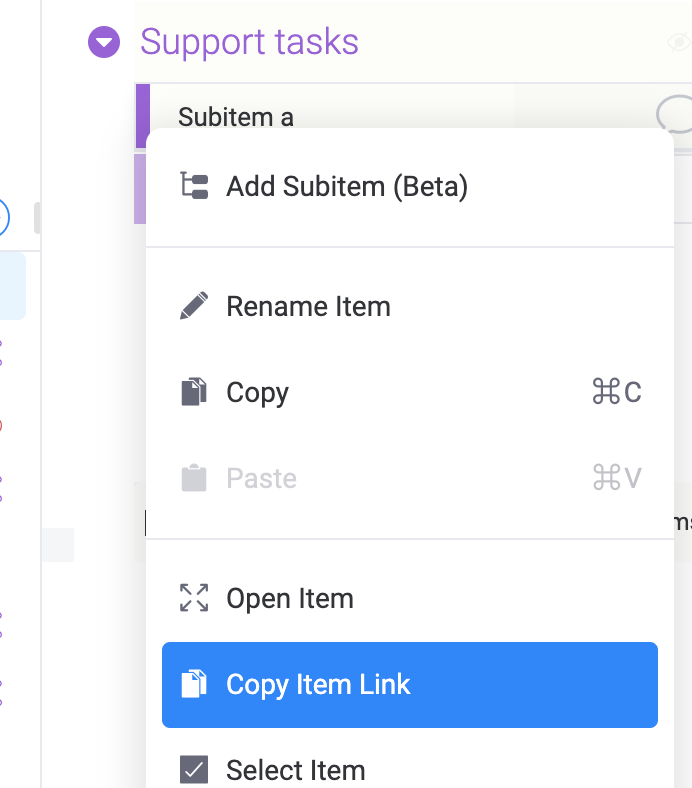
Task: Click the ⌘C shortcut label next to Copy
Action: coord(616,392)
